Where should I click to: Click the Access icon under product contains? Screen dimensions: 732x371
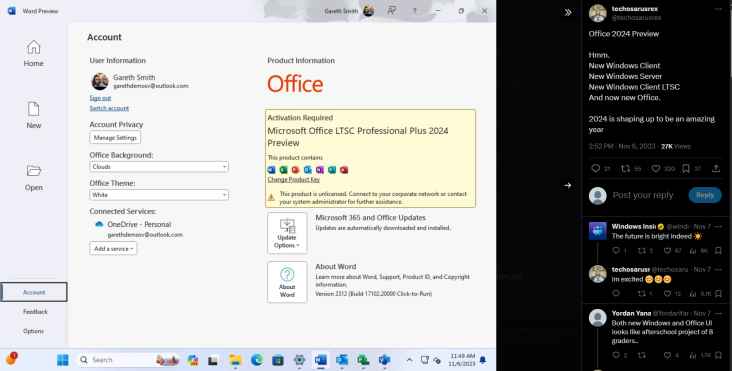tap(344, 170)
